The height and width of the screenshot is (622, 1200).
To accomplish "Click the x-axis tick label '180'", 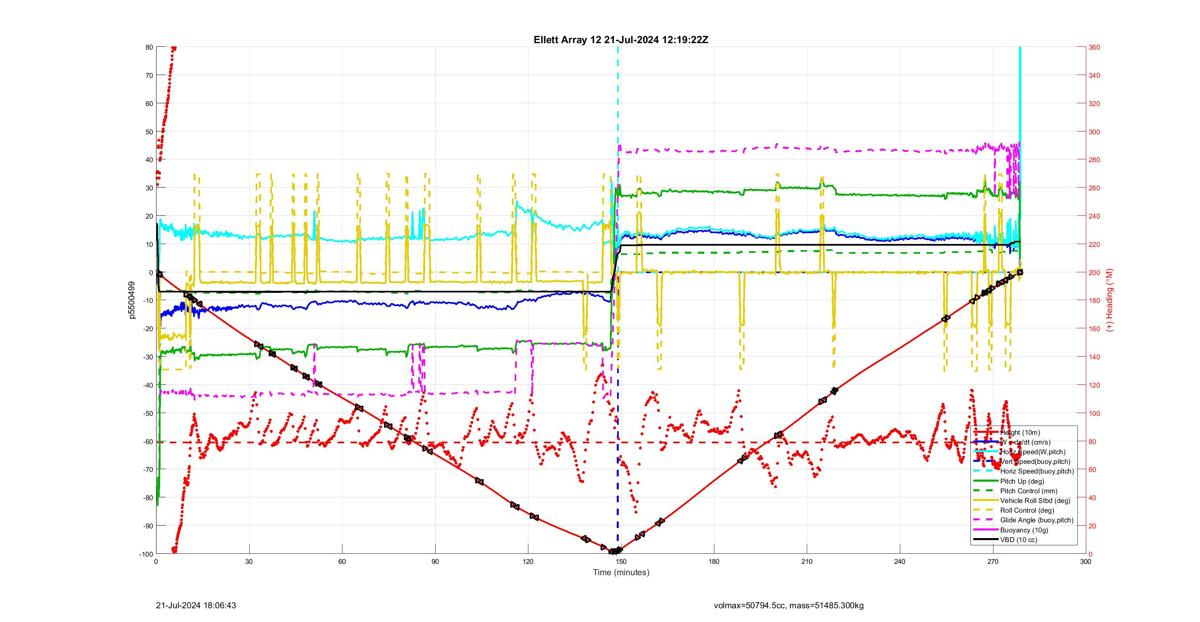I will [x=714, y=563].
